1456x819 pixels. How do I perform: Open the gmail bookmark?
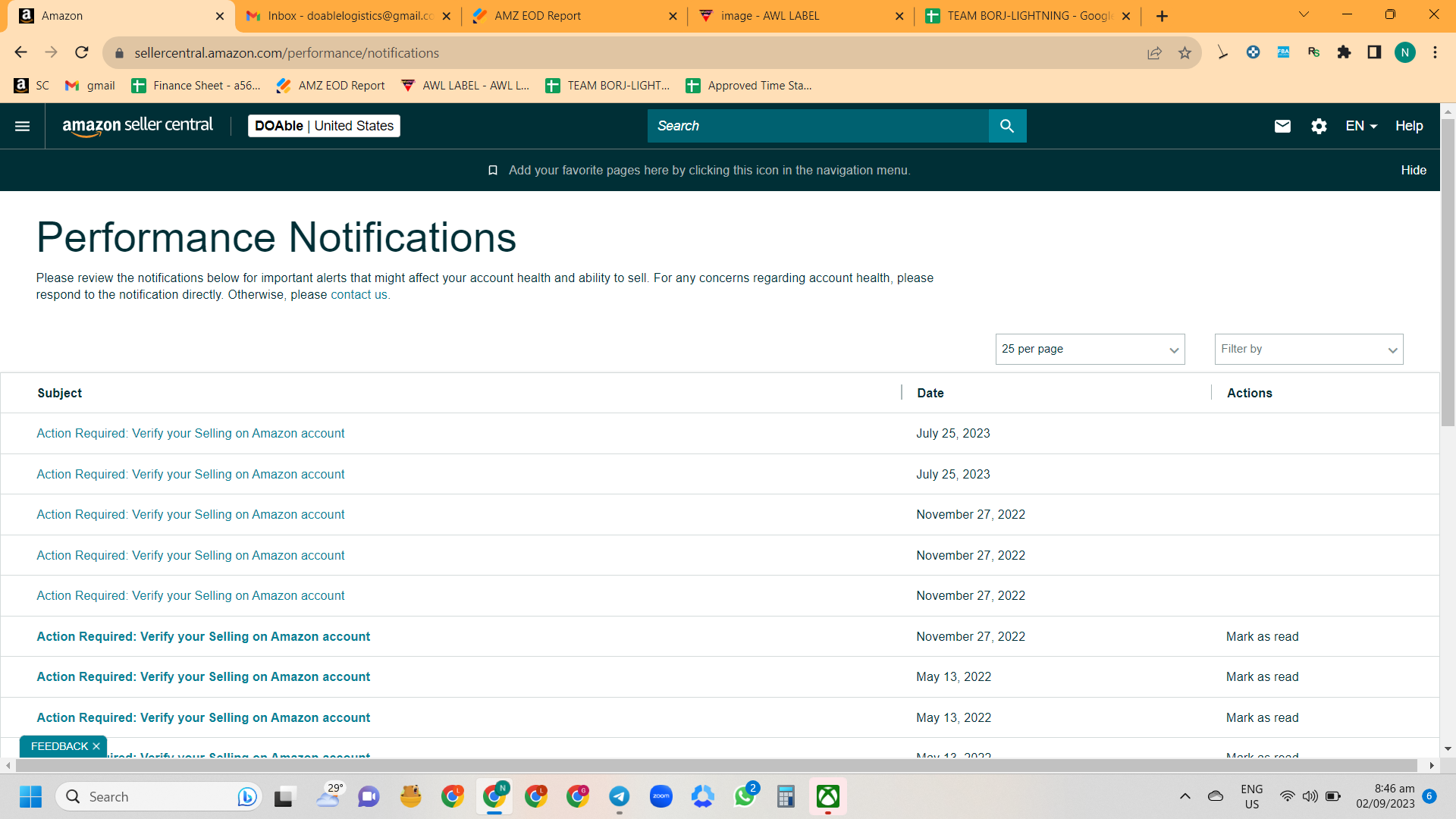tap(90, 86)
